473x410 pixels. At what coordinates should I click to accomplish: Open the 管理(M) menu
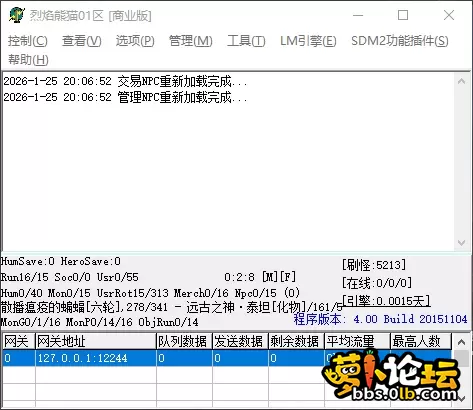point(191,41)
